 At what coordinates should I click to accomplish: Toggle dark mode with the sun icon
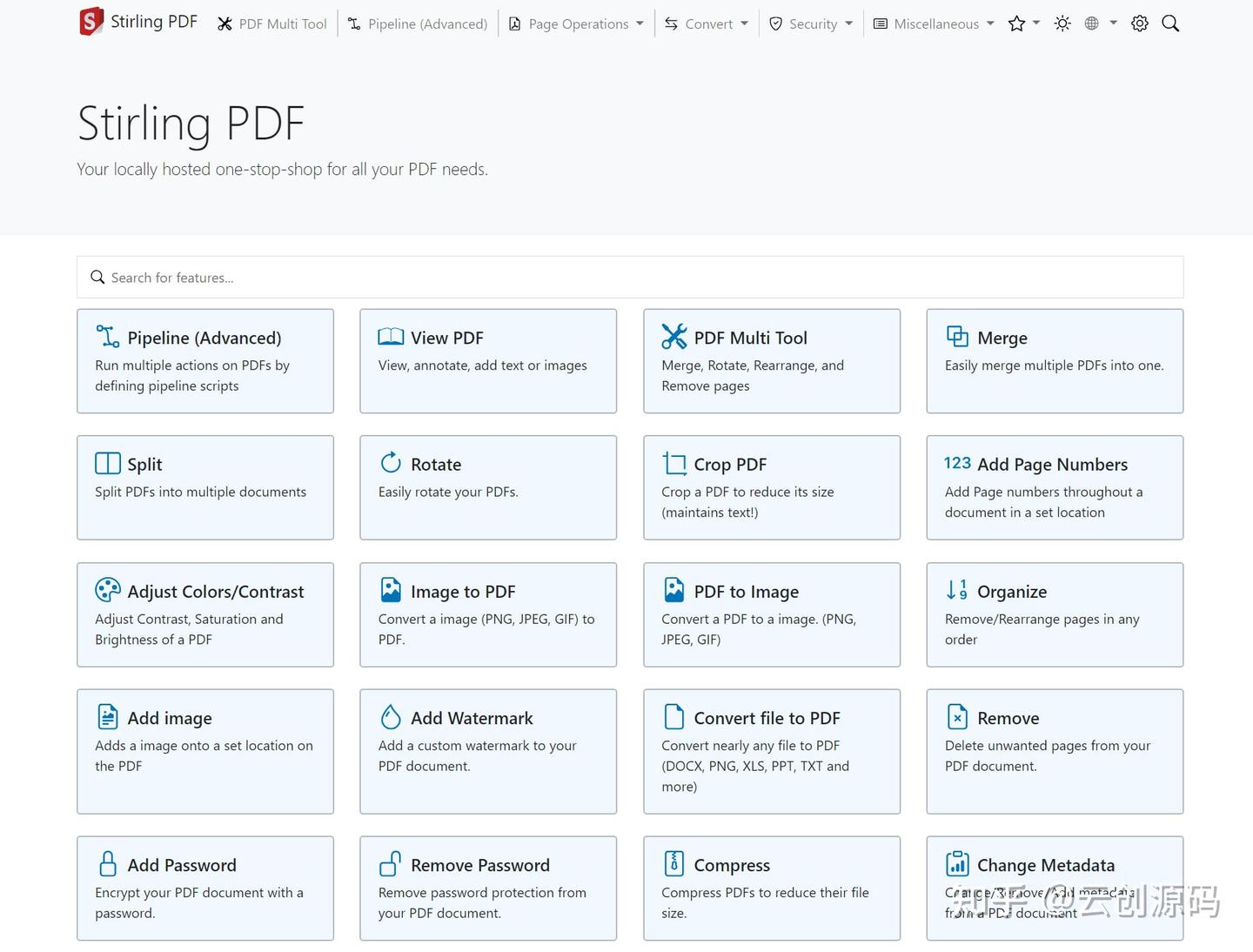click(x=1062, y=23)
